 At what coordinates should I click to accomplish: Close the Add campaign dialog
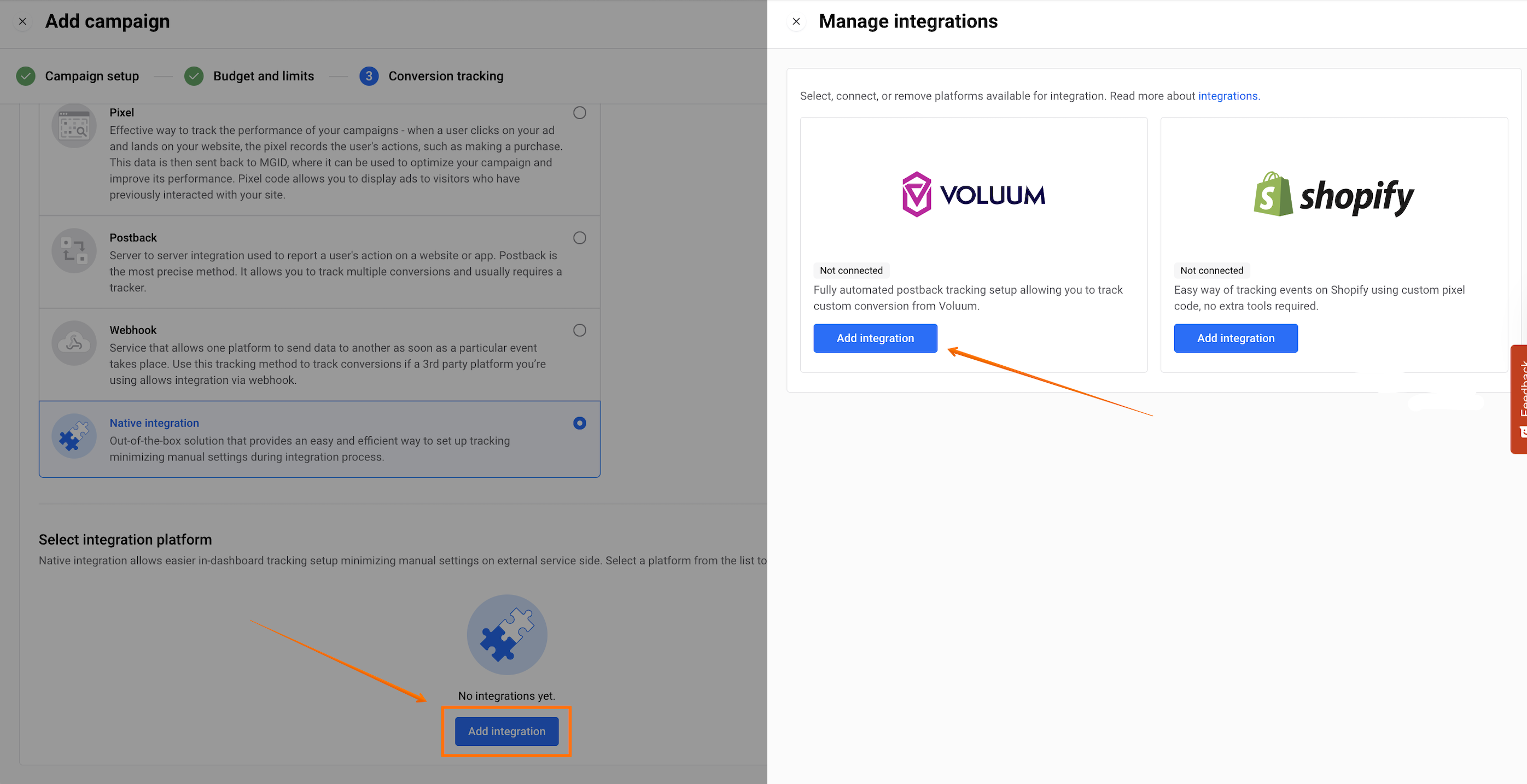(22, 21)
